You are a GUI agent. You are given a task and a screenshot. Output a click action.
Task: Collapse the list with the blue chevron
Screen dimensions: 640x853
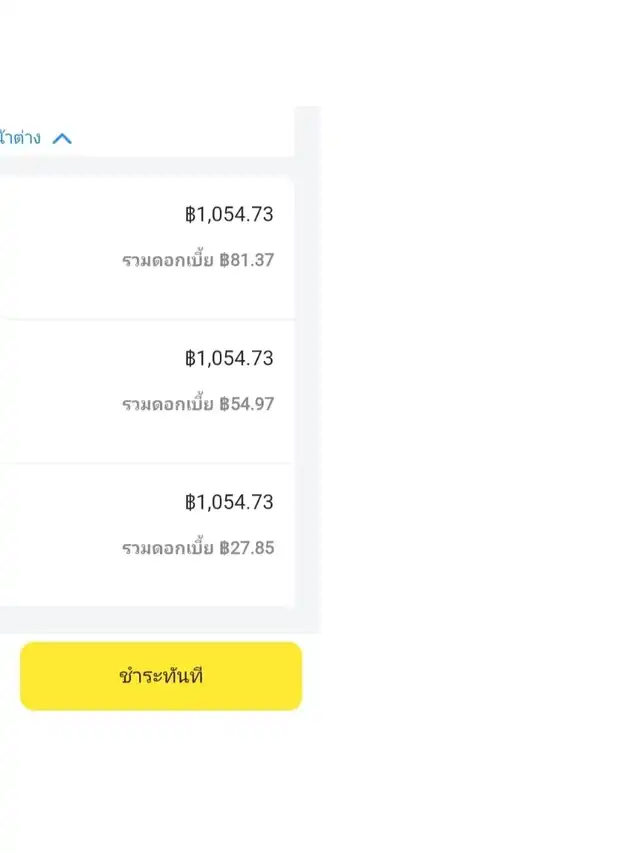click(x=62, y=139)
